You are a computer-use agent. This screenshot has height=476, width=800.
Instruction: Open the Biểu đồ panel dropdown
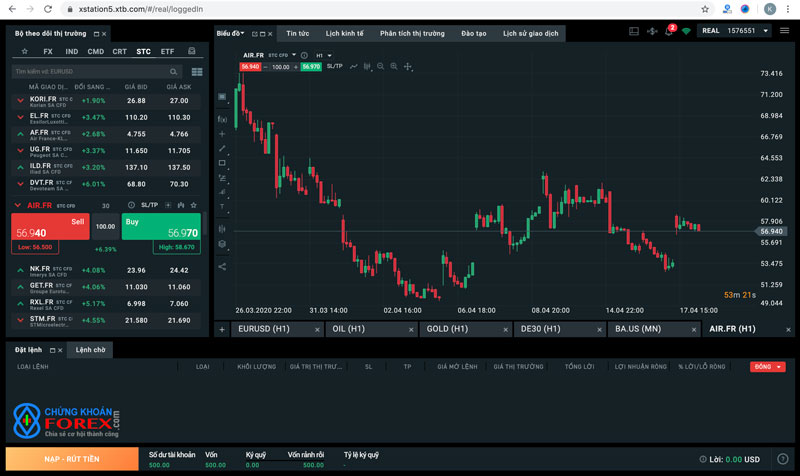(230, 33)
